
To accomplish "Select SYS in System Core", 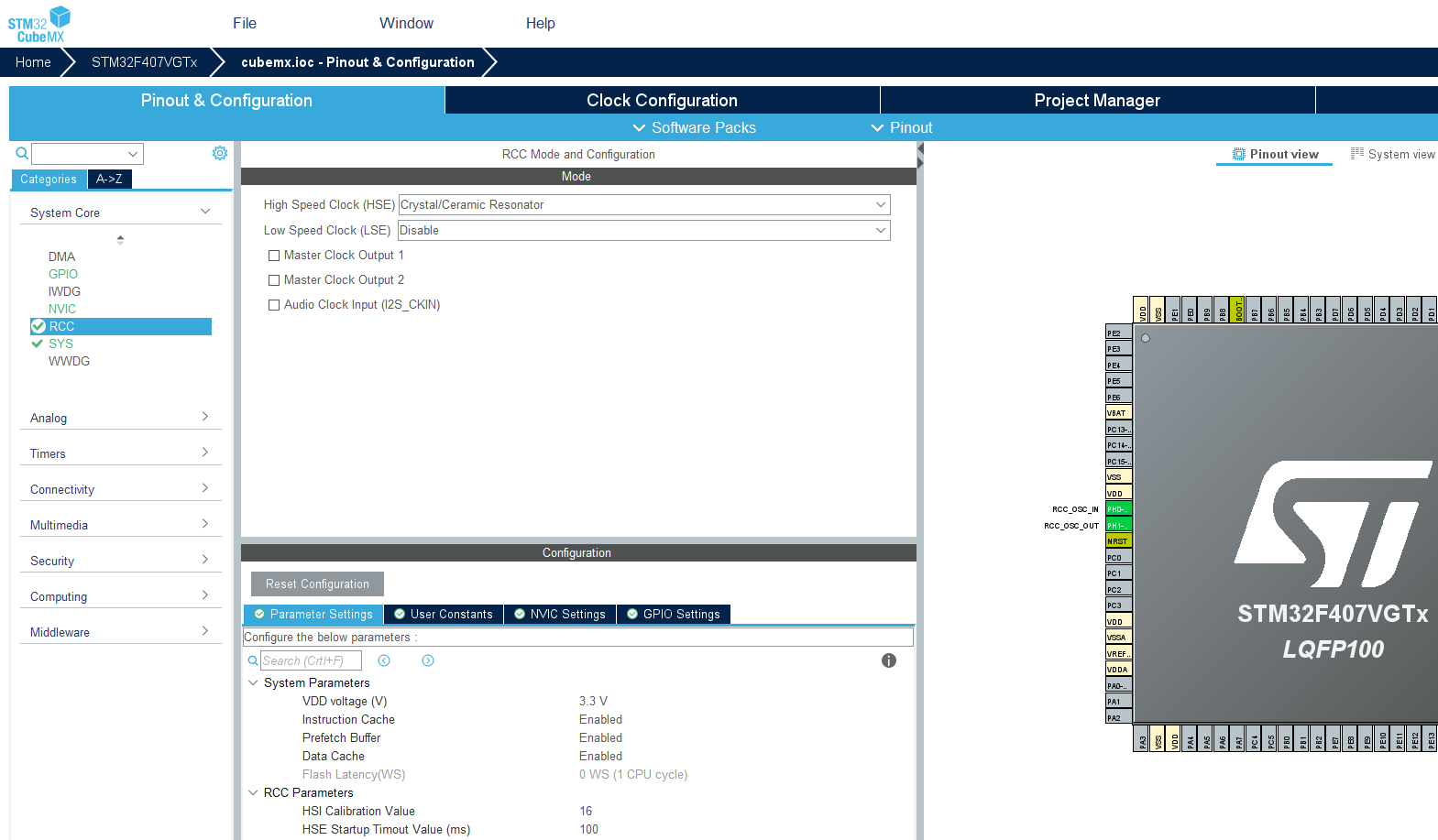I will pos(60,344).
